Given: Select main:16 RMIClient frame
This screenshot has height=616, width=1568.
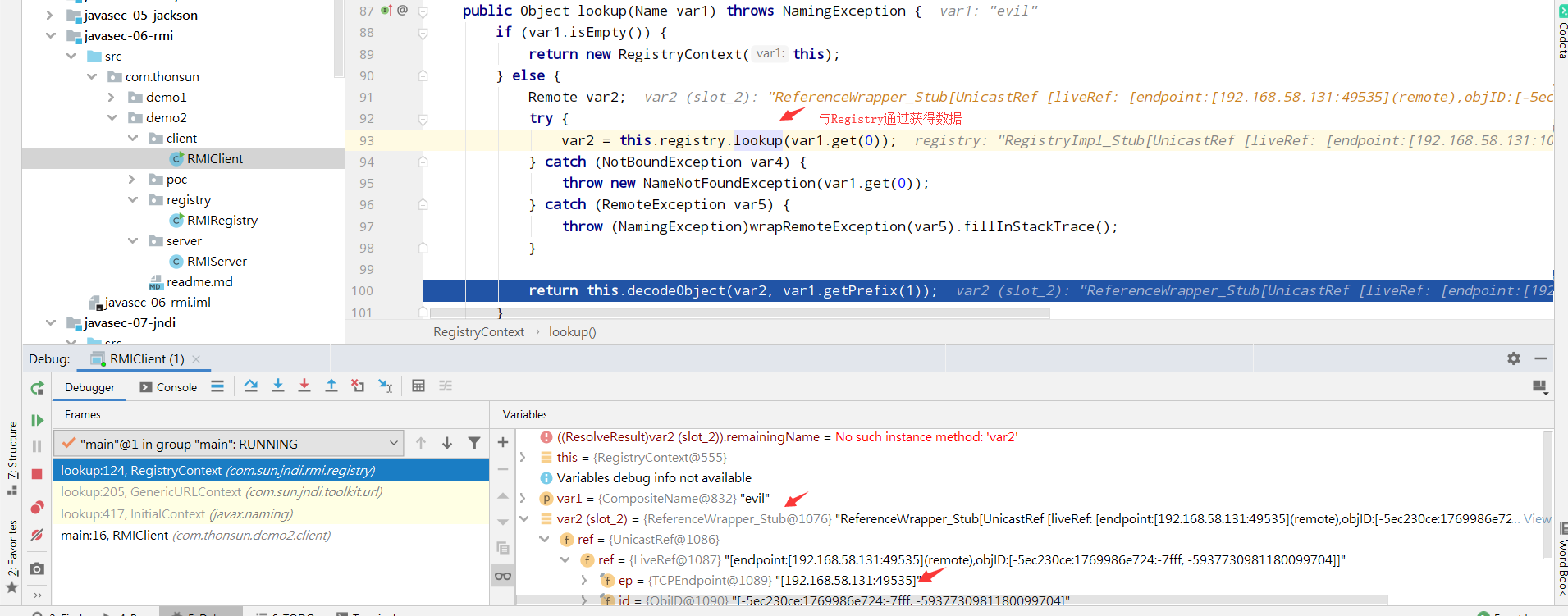Looking at the screenshot, I should point(271,535).
